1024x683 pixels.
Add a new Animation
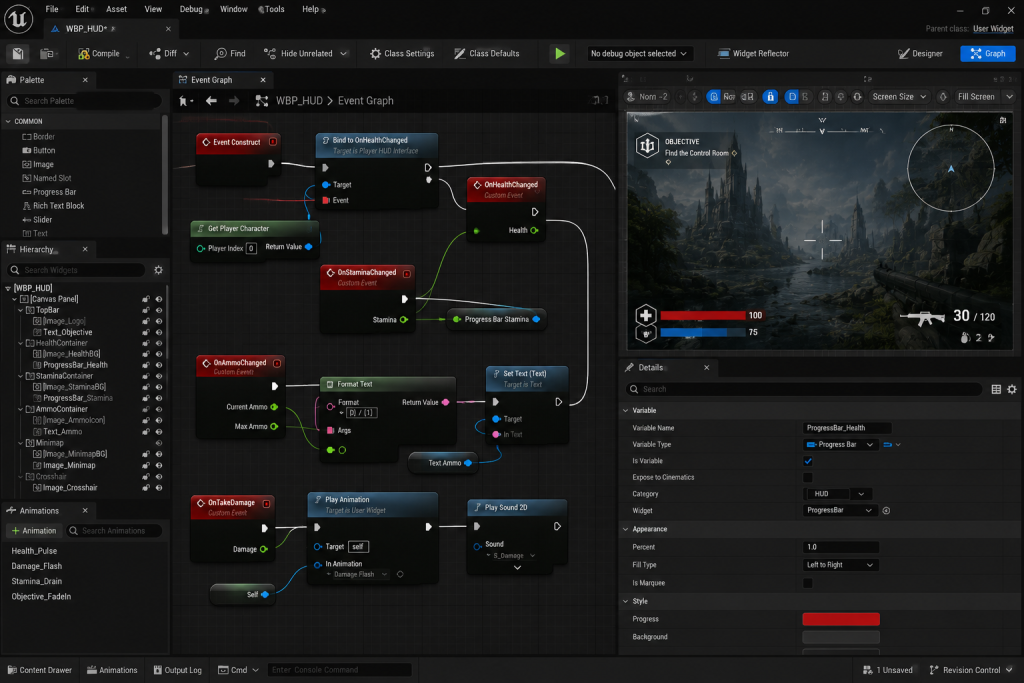click(x=35, y=531)
